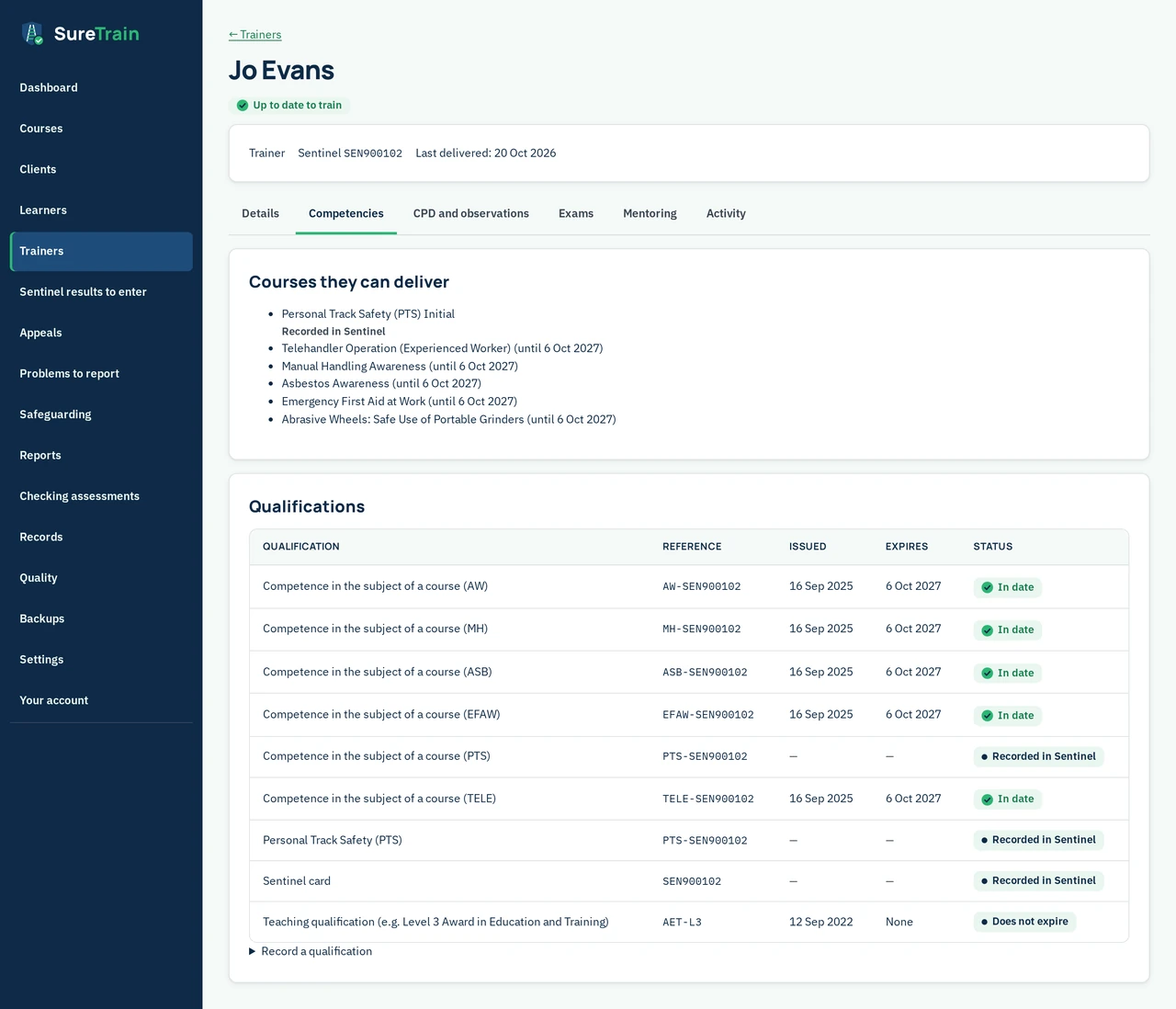Click the In date check icon in the TELE row
Image resolution: width=1176 pixels, height=1009 pixels.
[988, 799]
